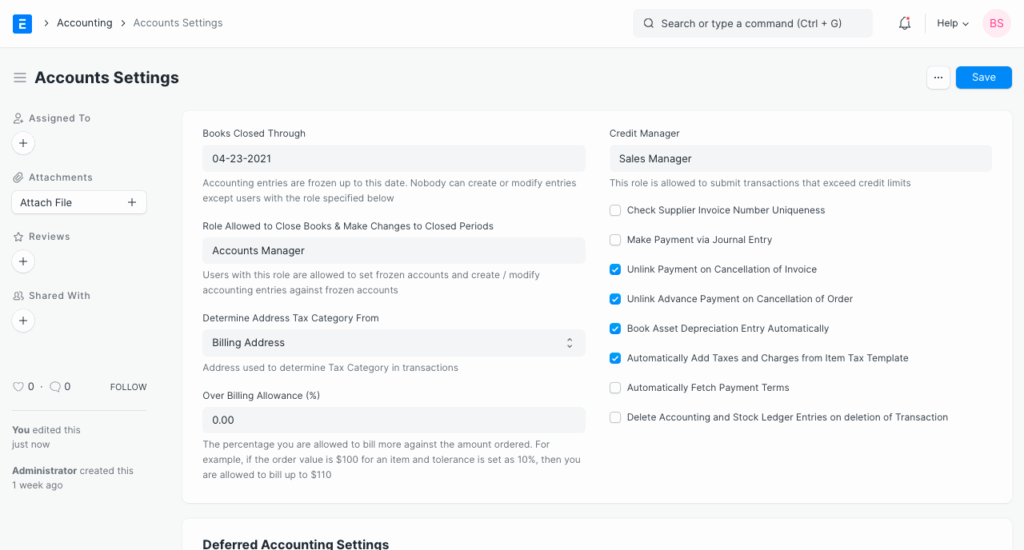Enable Check Supplier Invoice Number Uniqueness
Screen dimensions: 1024x550
pos(616,211)
